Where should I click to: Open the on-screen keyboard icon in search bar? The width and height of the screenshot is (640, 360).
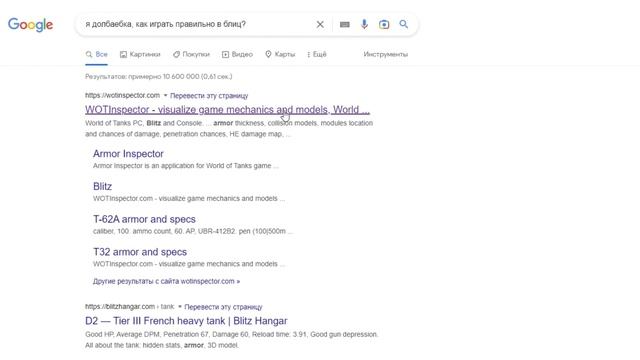tap(344, 24)
